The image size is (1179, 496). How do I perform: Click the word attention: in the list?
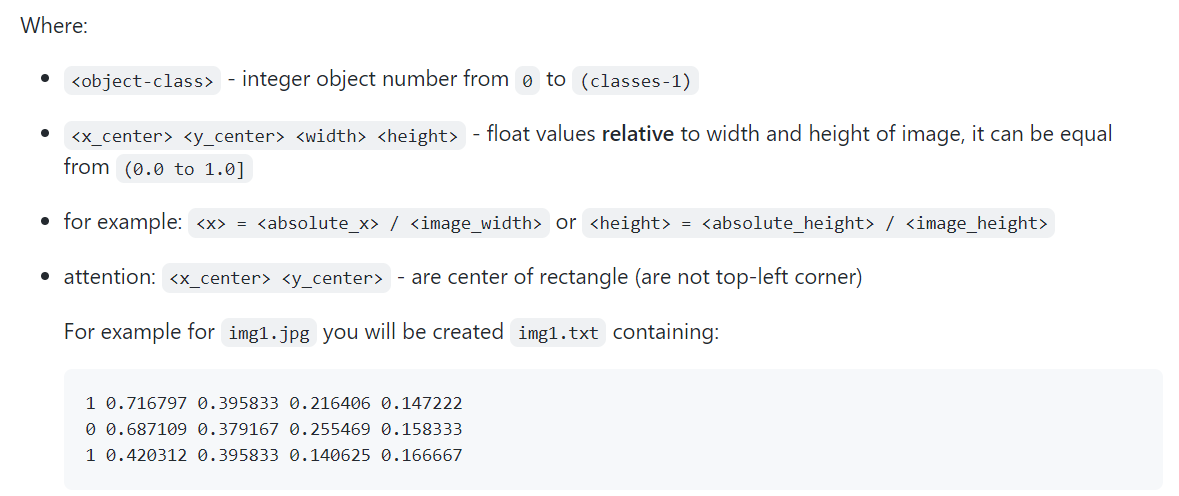pos(108,277)
